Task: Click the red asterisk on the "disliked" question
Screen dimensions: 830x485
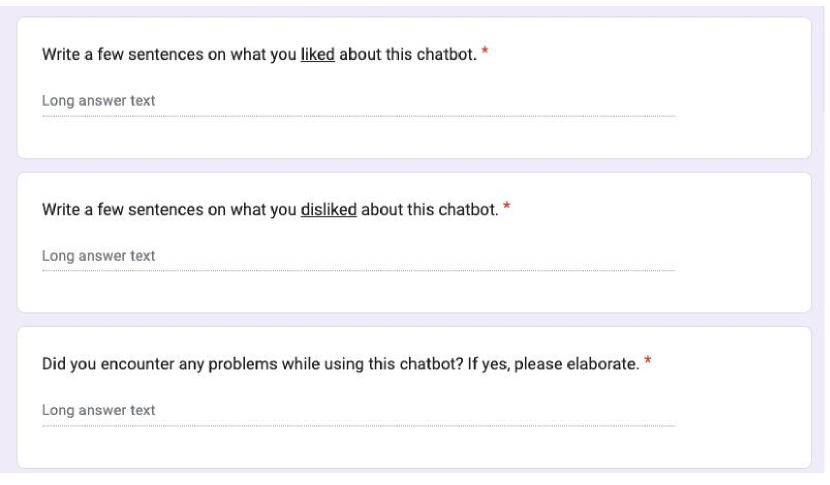Action: click(x=506, y=207)
